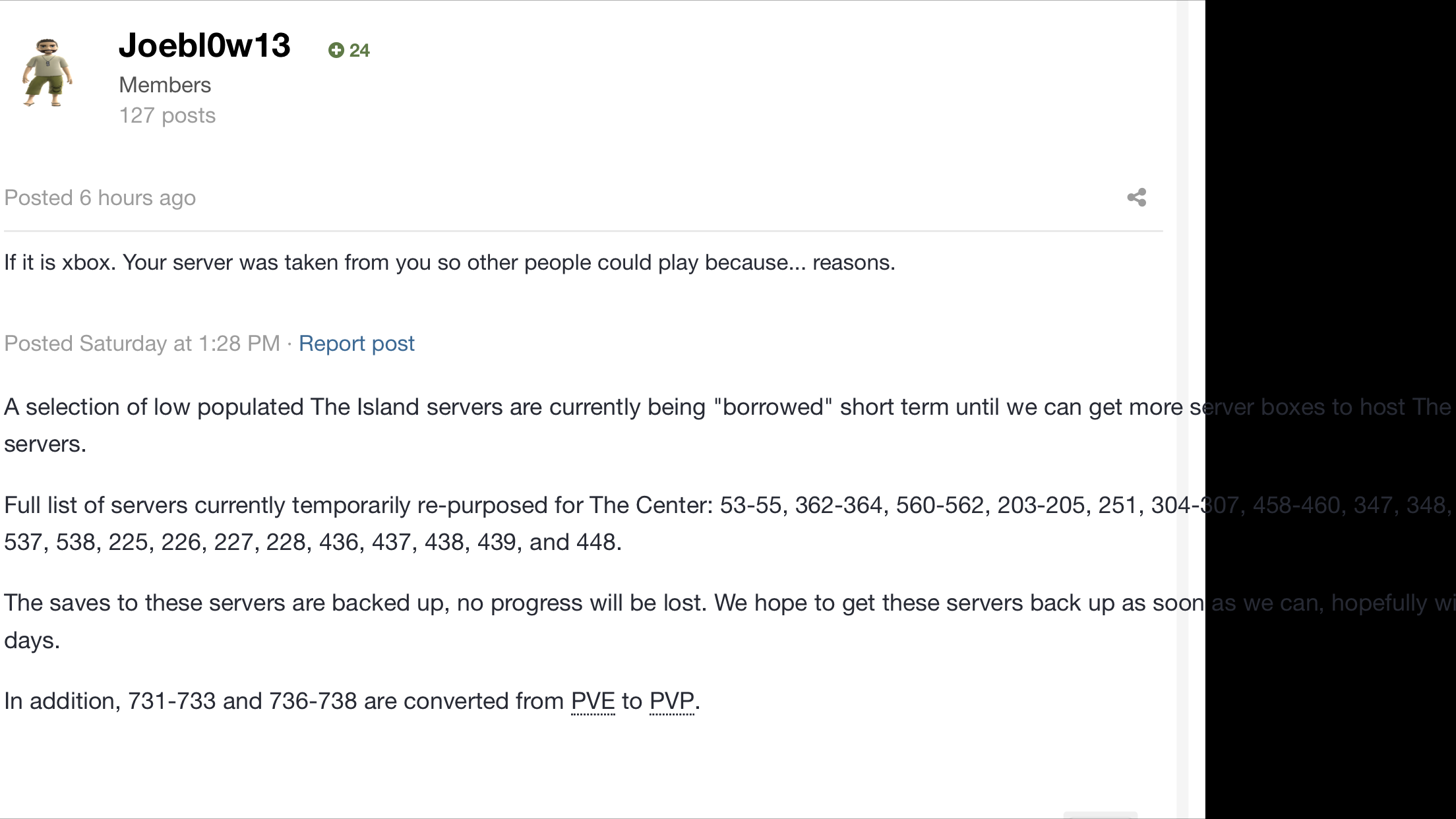Click the green plus reputation icon
Image resolution: width=1456 pixels, height=819 pixels.
click(336, 50)
